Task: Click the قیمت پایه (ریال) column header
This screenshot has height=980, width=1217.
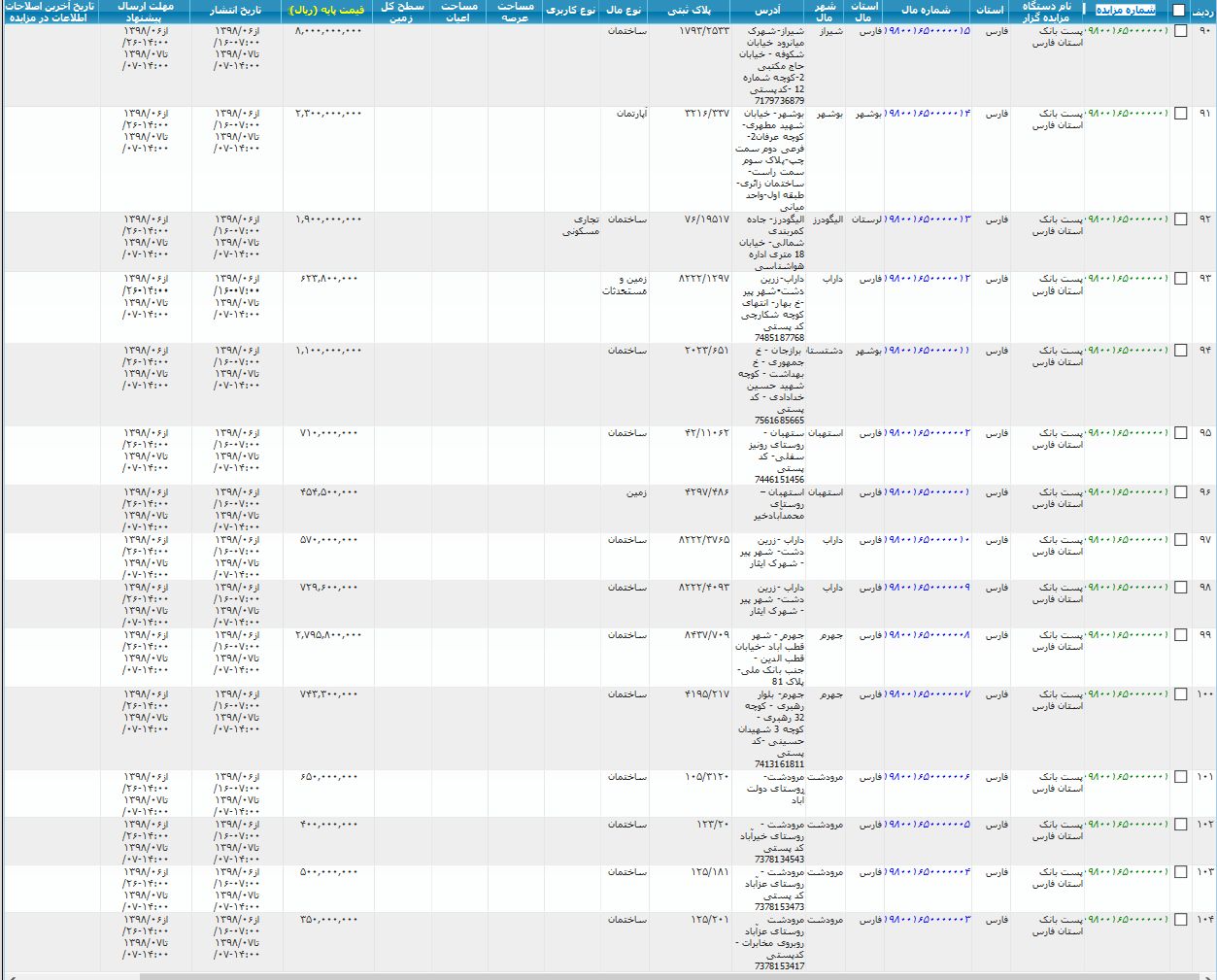Action: coord(327,10)
